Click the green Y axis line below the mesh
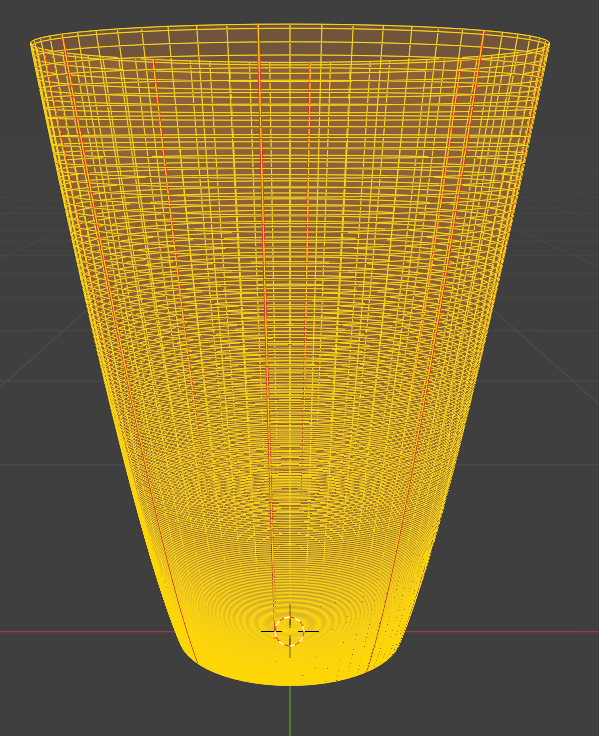Viewport: 599px width, 736px height. point(290,711)
